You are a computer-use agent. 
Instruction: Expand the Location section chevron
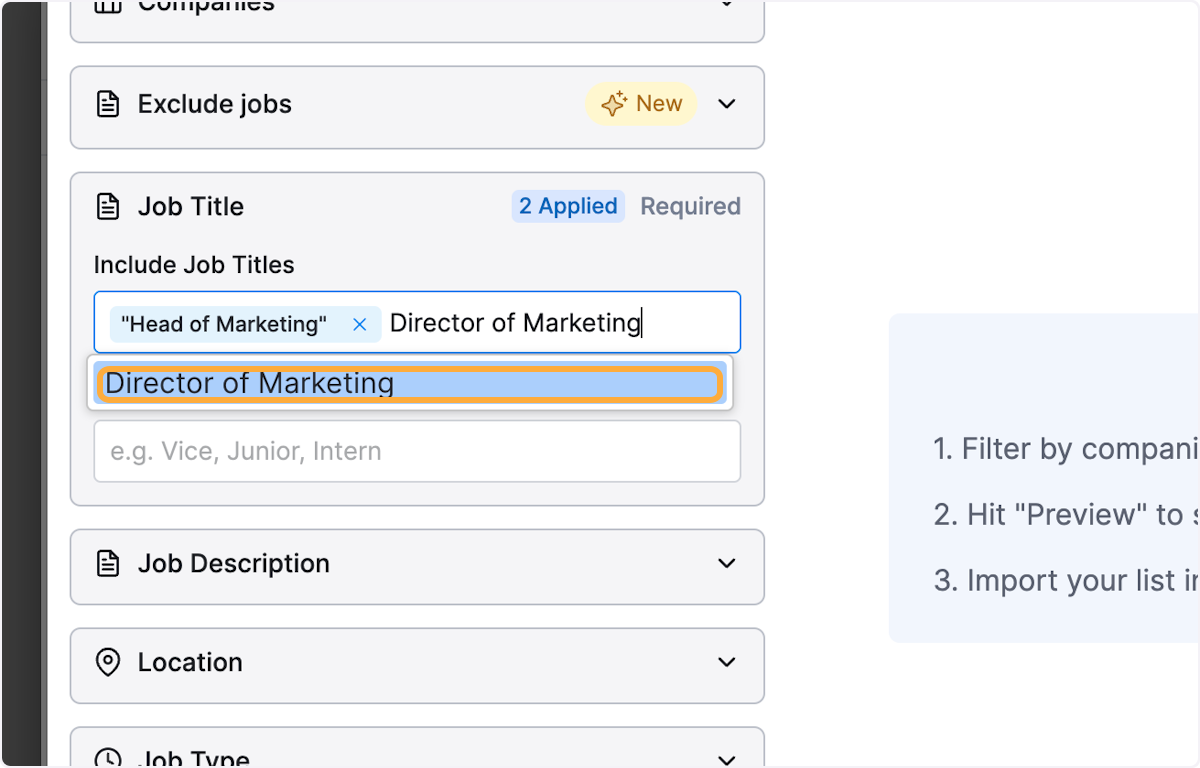(727, 662)
